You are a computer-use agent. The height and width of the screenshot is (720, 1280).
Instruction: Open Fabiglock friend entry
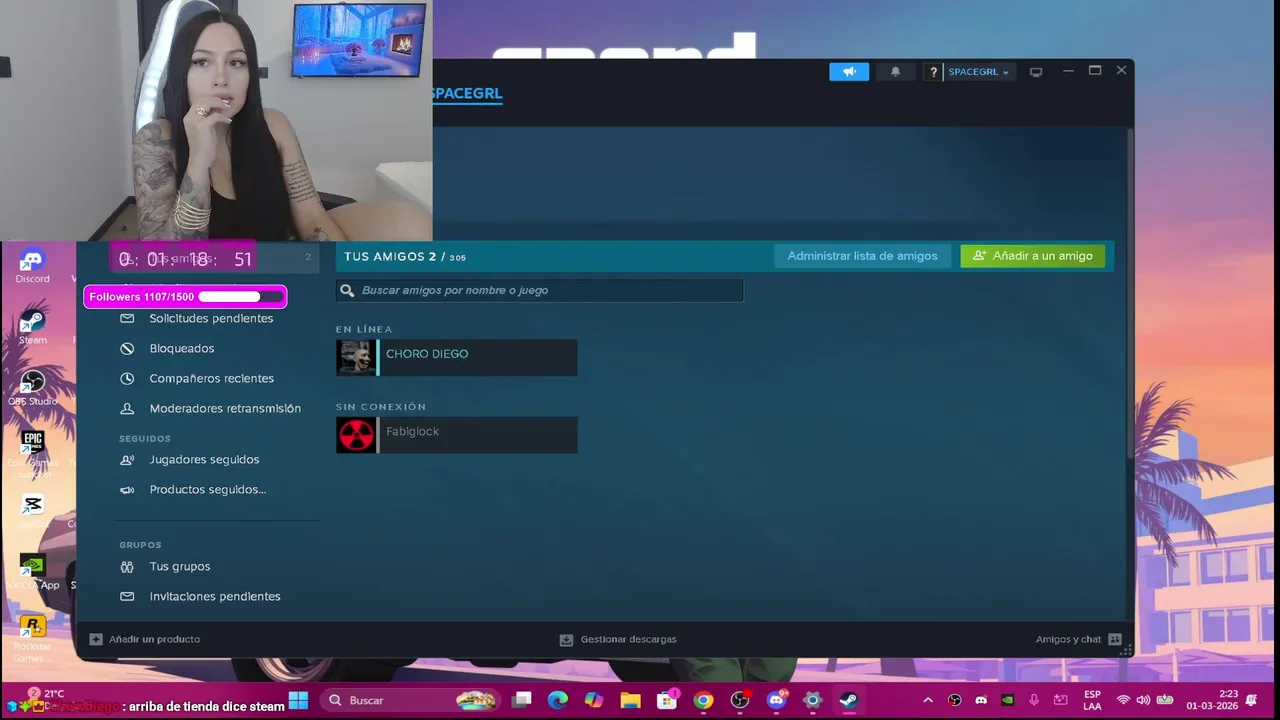(457, 435)
